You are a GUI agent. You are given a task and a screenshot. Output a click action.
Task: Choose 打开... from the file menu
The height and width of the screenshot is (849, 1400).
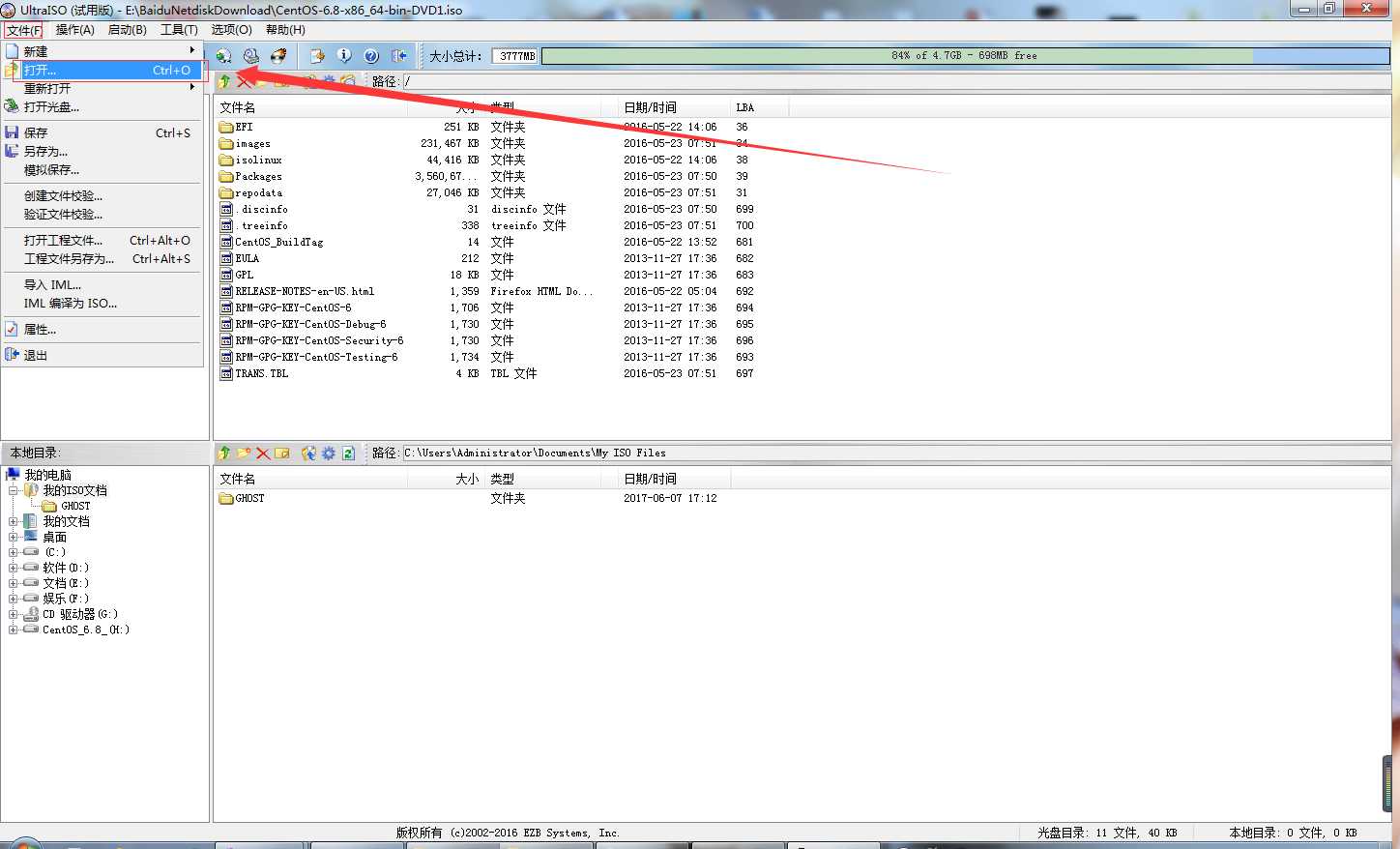tap(102, 70)
